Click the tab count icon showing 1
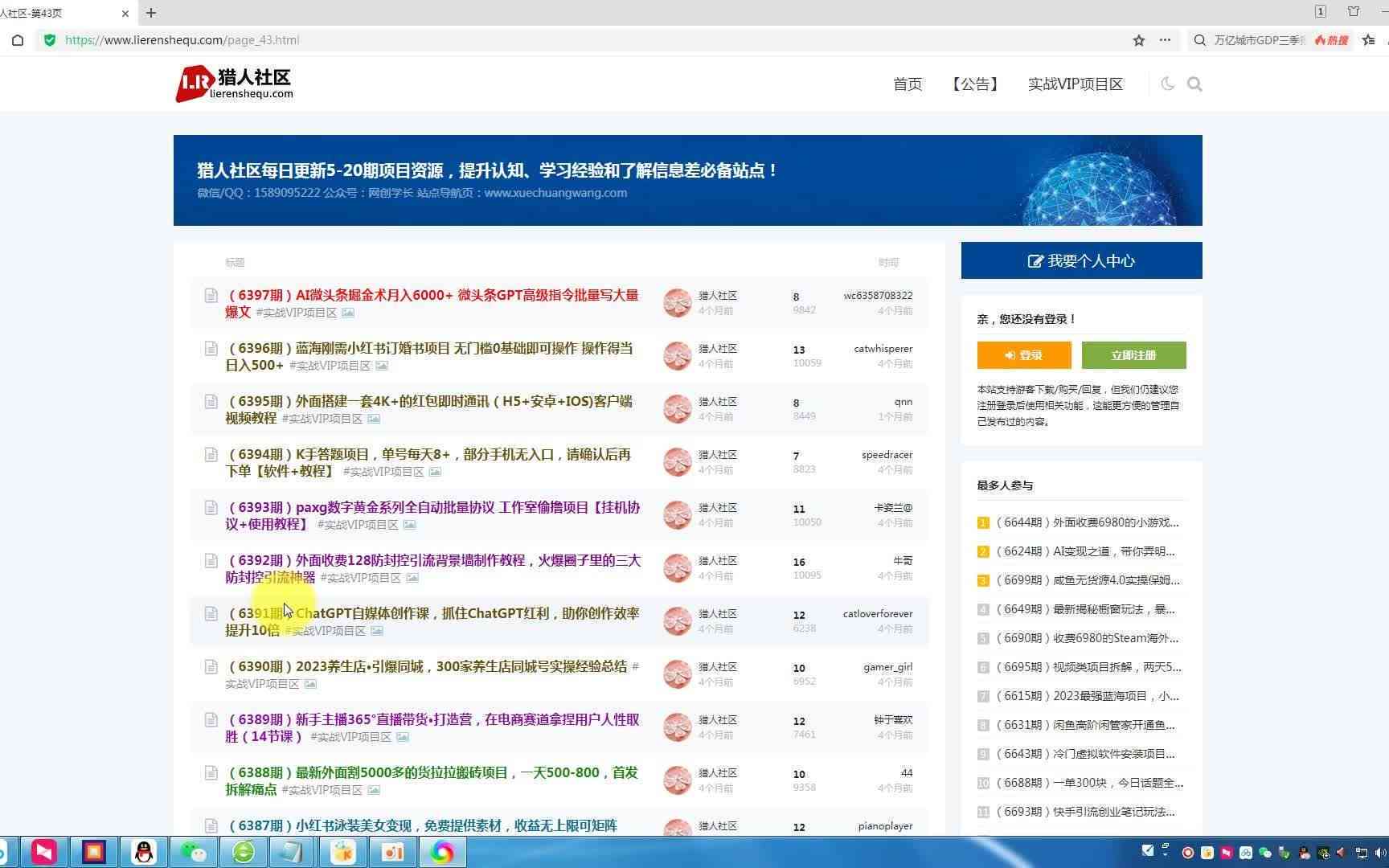This screenshot has width=1389, height=868. [1321, 11]
